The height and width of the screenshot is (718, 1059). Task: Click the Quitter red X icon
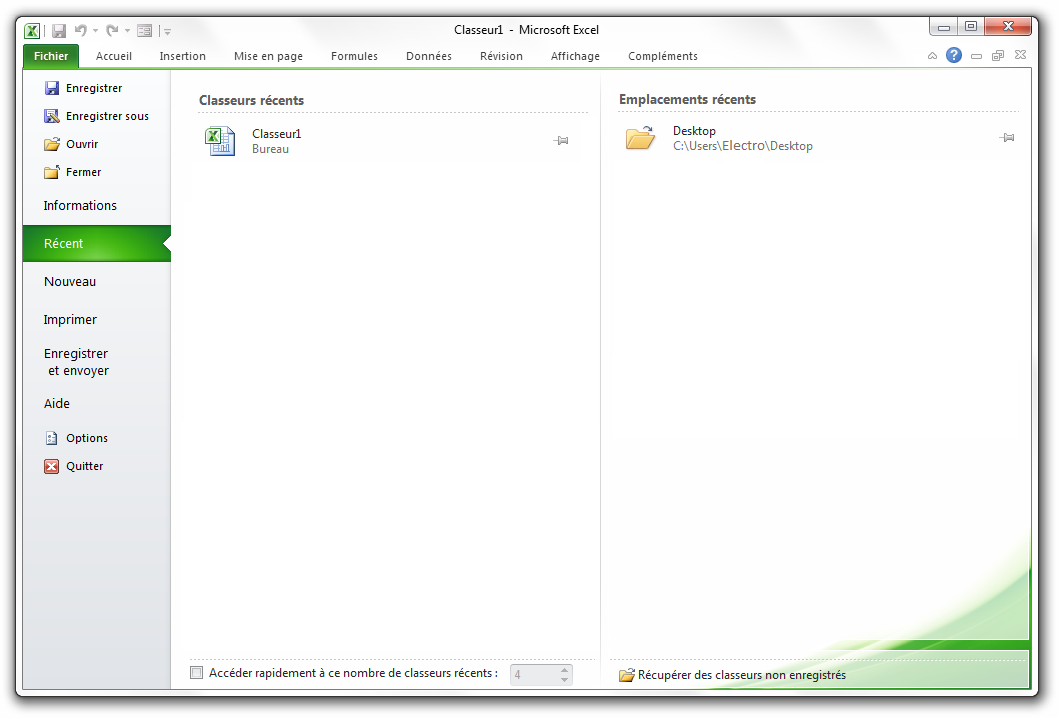pos(52,466)
